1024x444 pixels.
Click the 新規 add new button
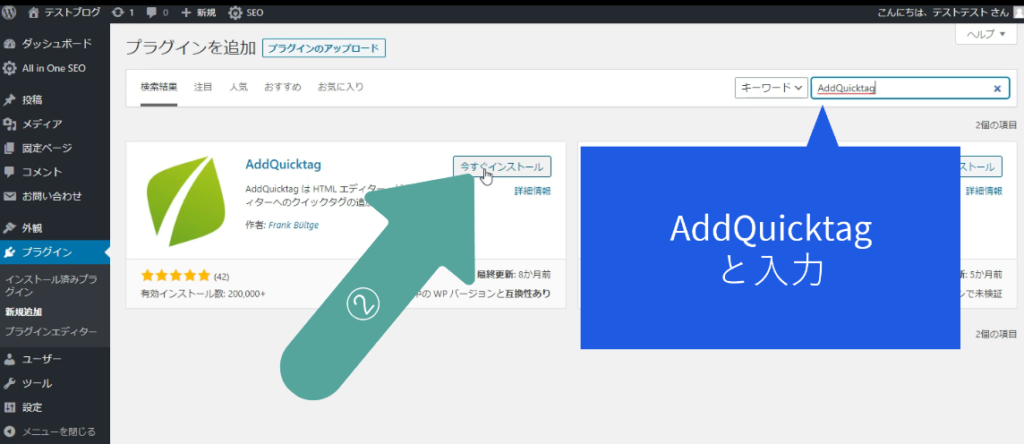199,12
